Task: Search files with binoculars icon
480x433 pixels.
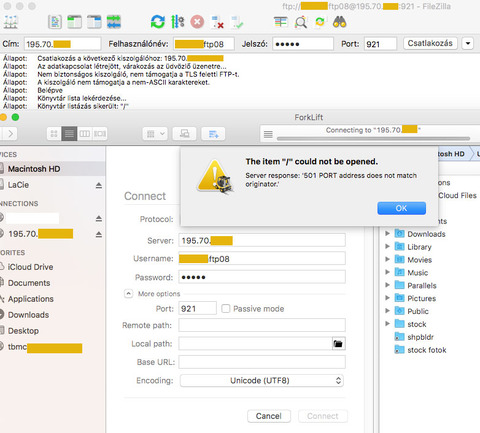Action: tap(340, 22)
